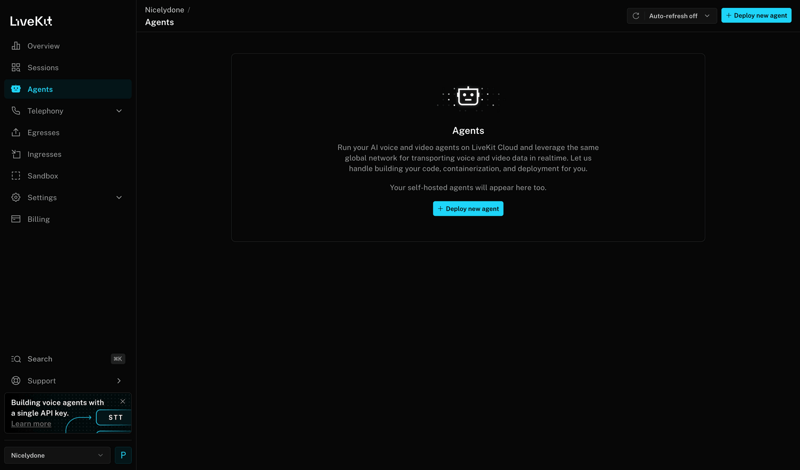Image resolution: width=800 pixels, height=470 pixels.
Task: Open the Billing page
Action: pos(68,219)
